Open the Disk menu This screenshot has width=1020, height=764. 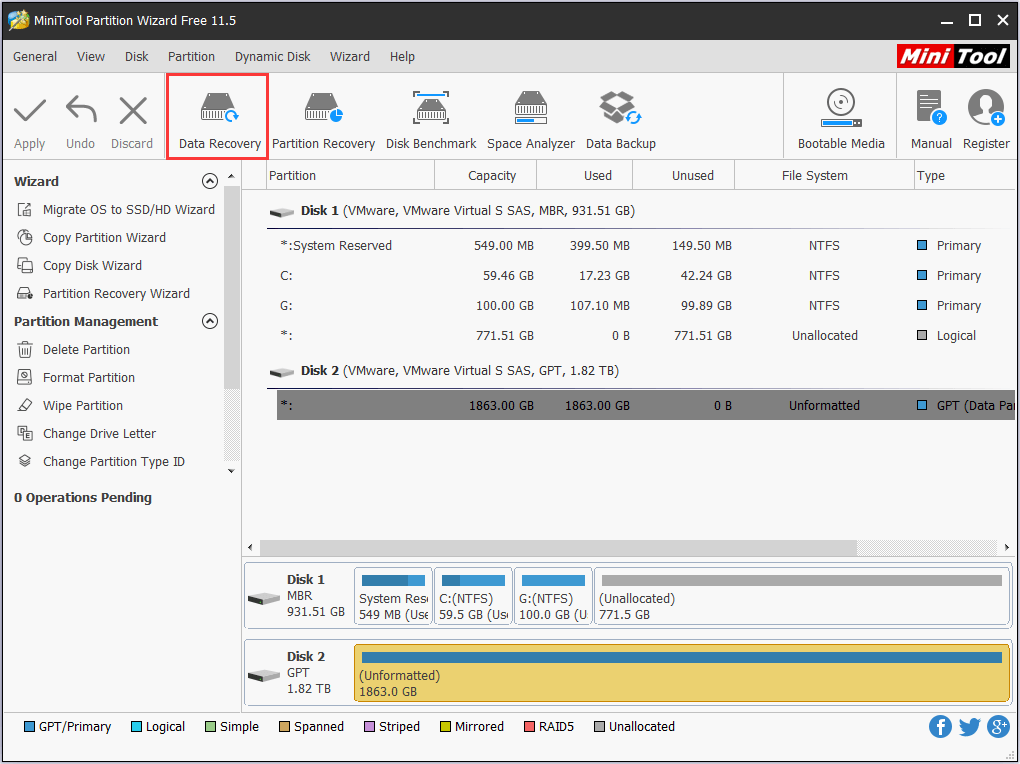137,57
